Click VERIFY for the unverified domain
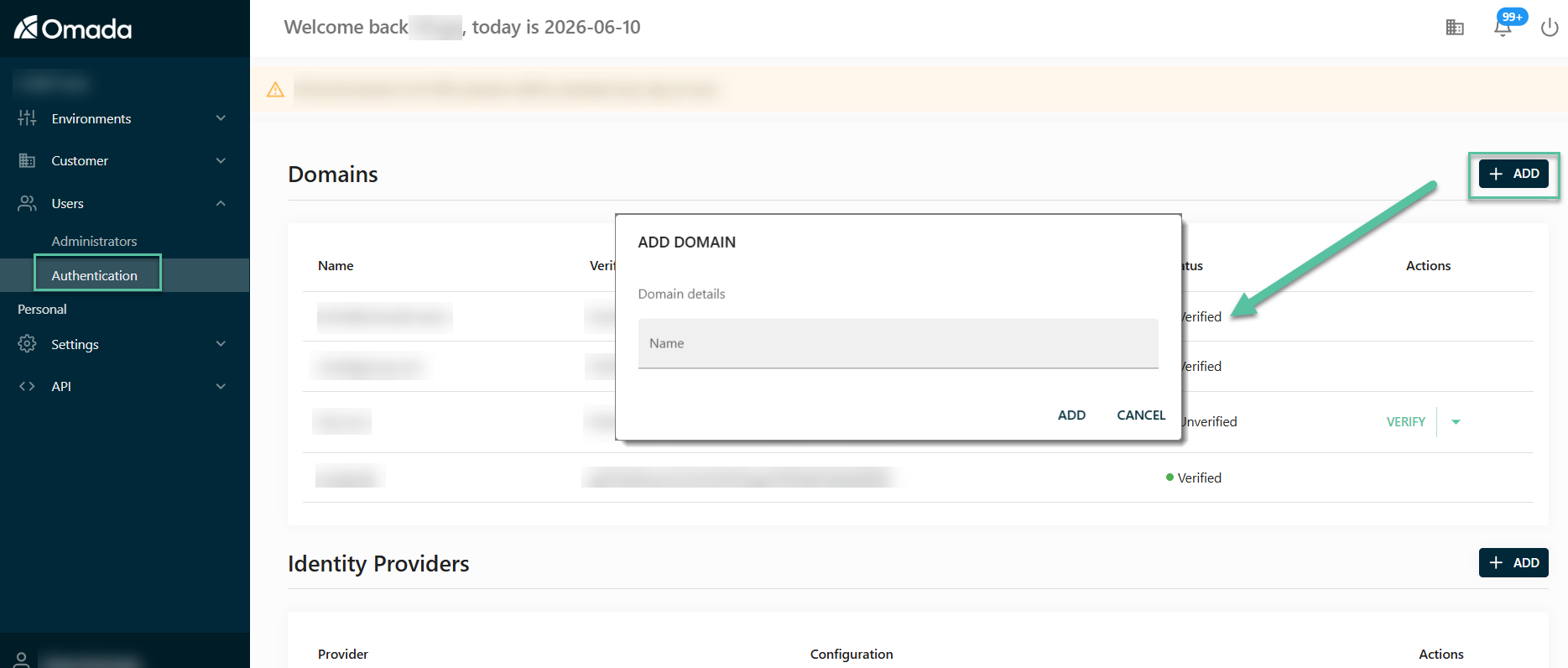The width and height of the screenshot is (1568, 668). coord(1405,422)
